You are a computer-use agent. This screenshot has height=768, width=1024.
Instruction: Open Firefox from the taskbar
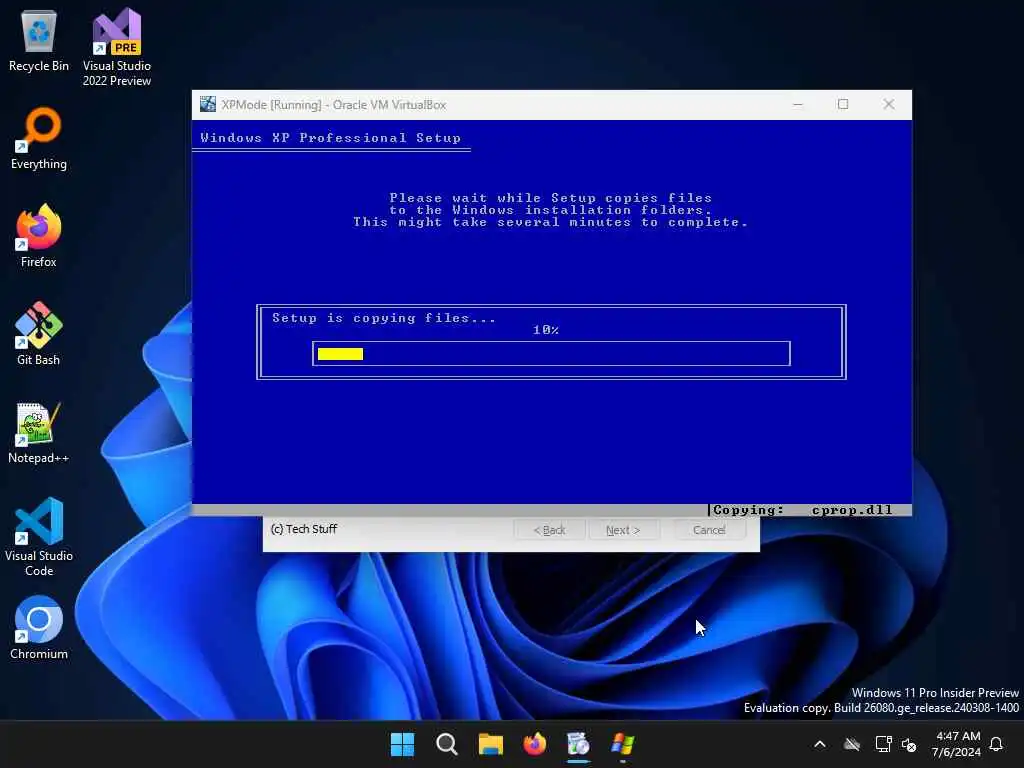[534, 744]
